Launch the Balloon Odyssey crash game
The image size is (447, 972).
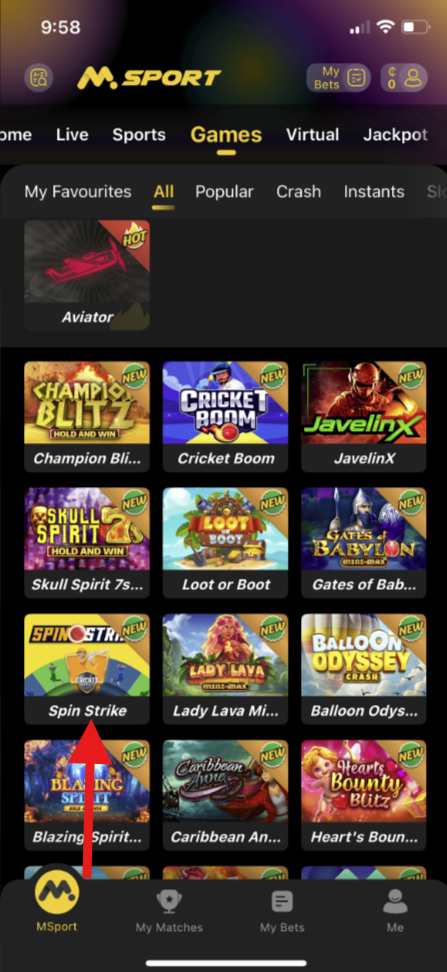click(364, 669)
